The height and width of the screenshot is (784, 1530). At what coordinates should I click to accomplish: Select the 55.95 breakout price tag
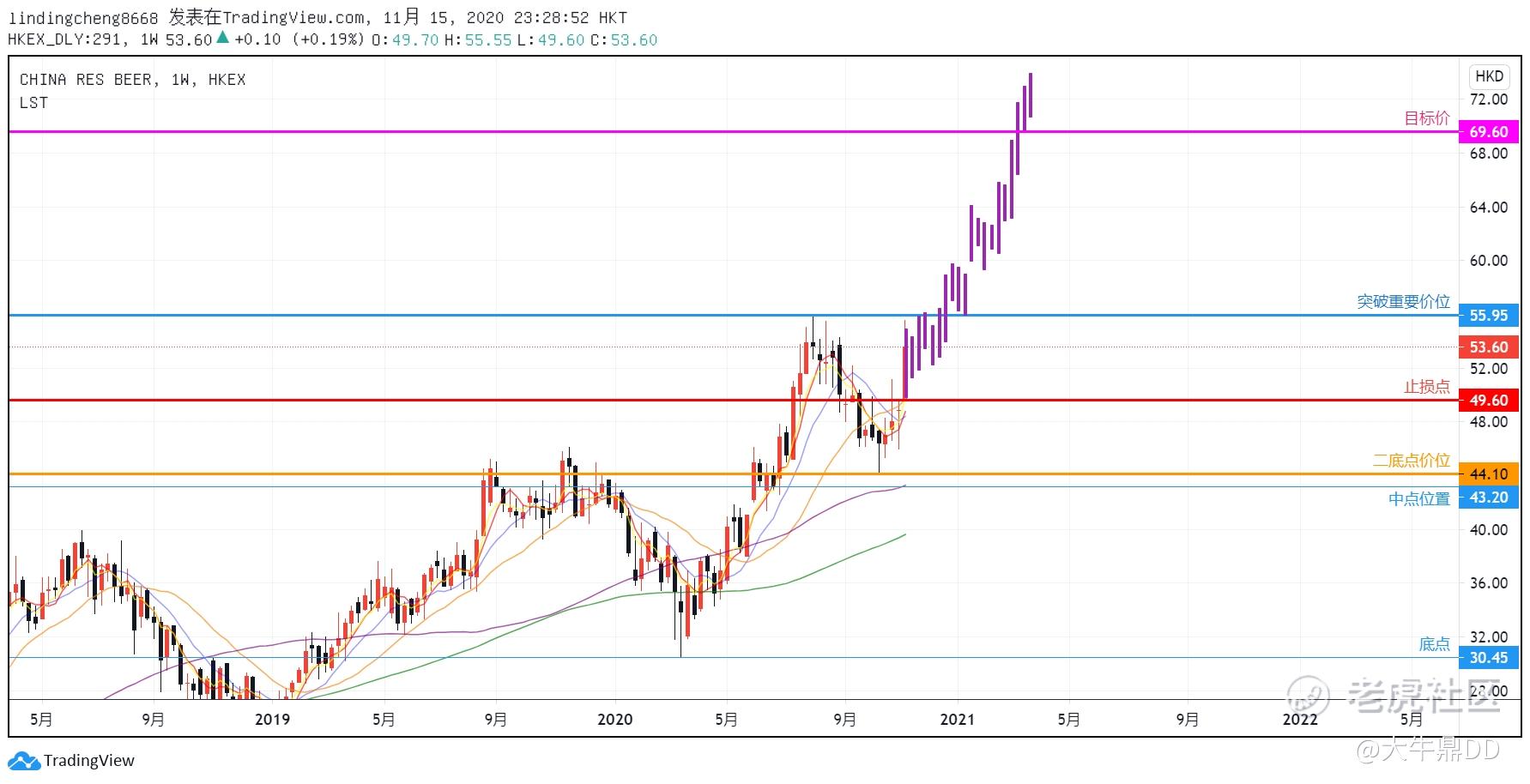tap(1489, 316)
